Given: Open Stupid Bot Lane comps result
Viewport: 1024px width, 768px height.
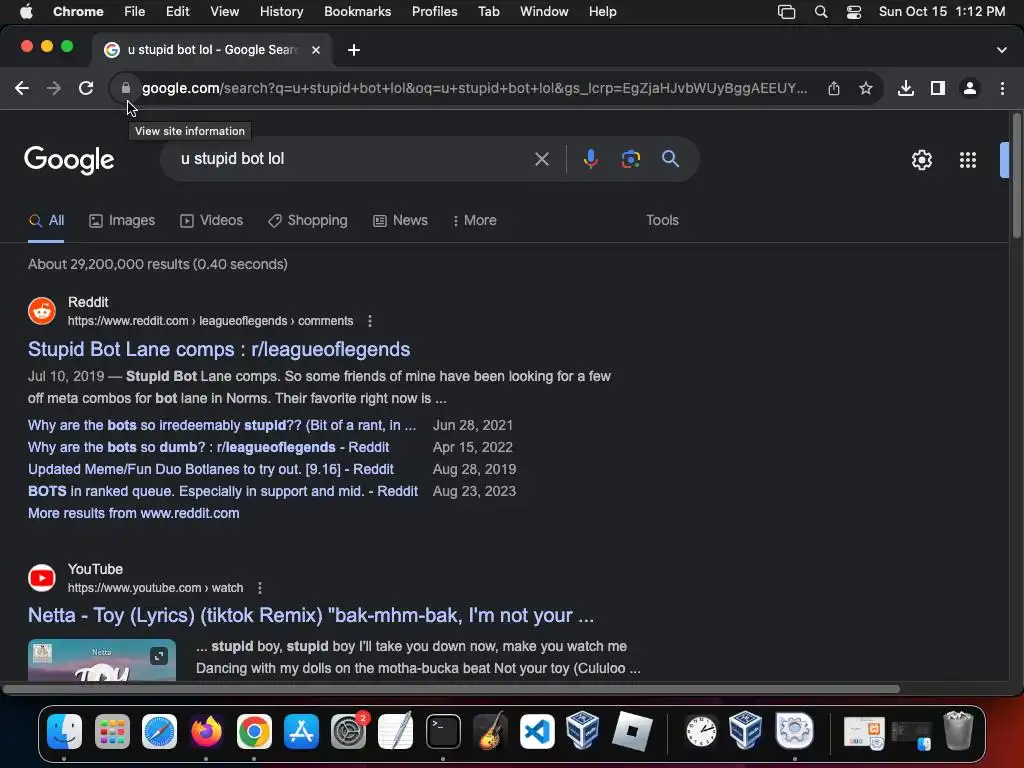Looking at the screenshot, I should coord(219,349).
